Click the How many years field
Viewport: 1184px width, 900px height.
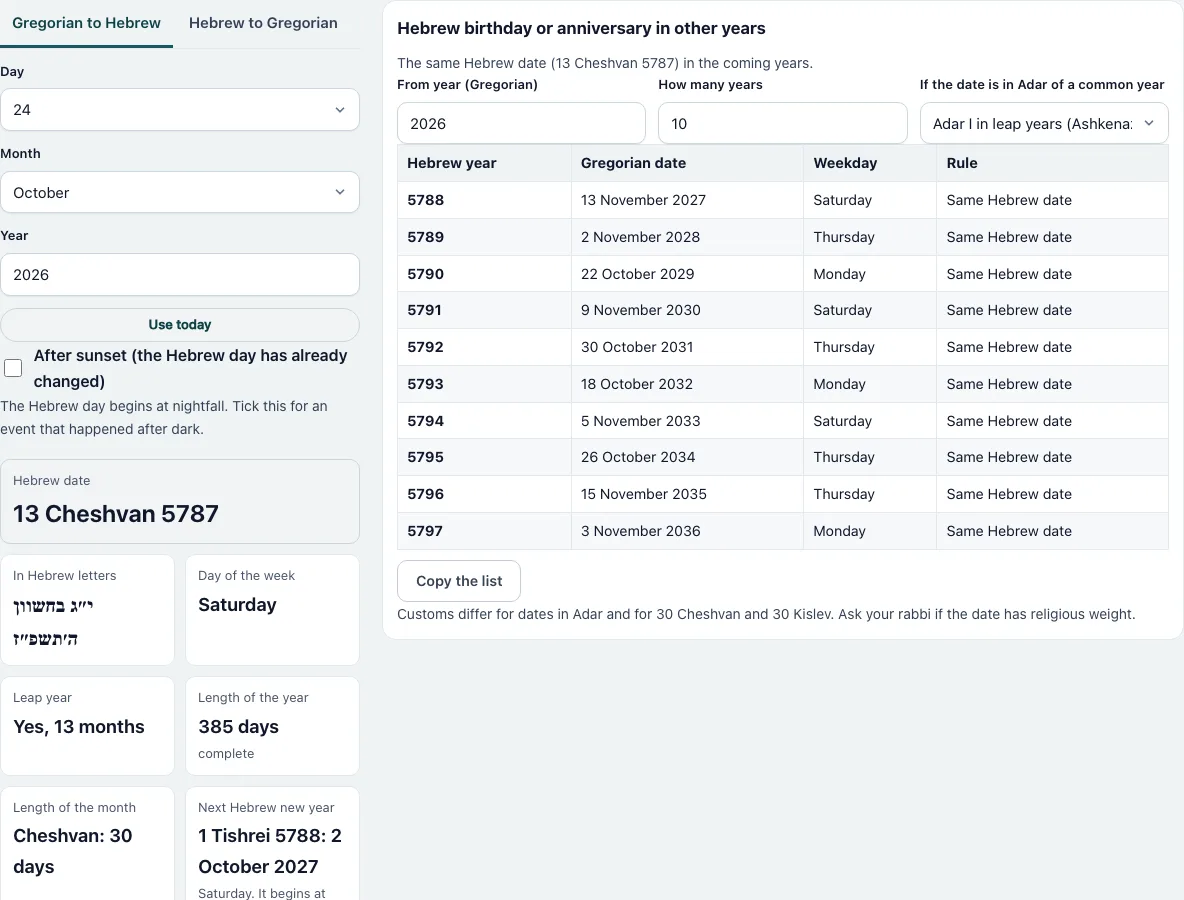click(782, 123)
